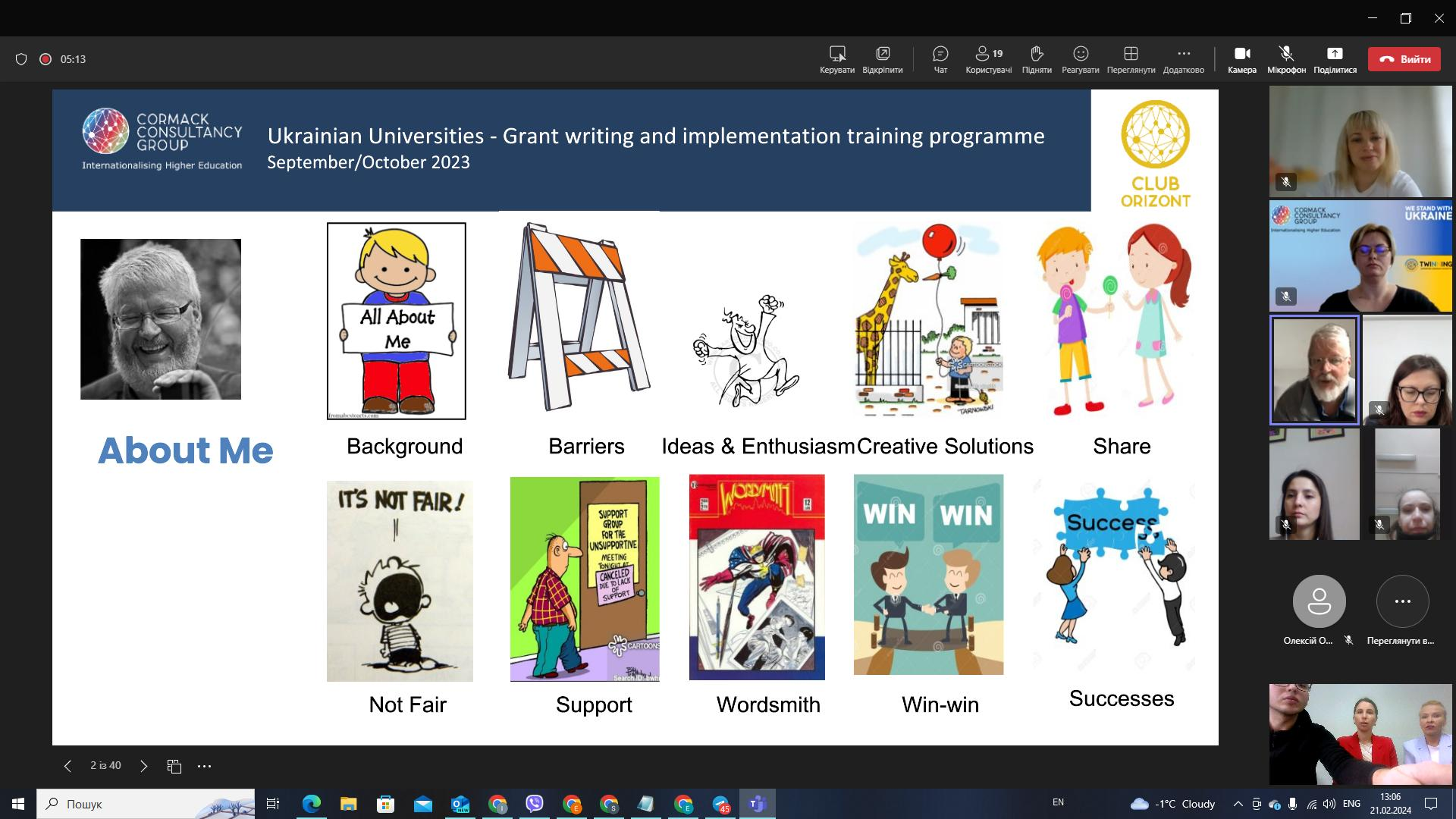
Task: Click the red recording indicator
Action: (x=45, y=59)
